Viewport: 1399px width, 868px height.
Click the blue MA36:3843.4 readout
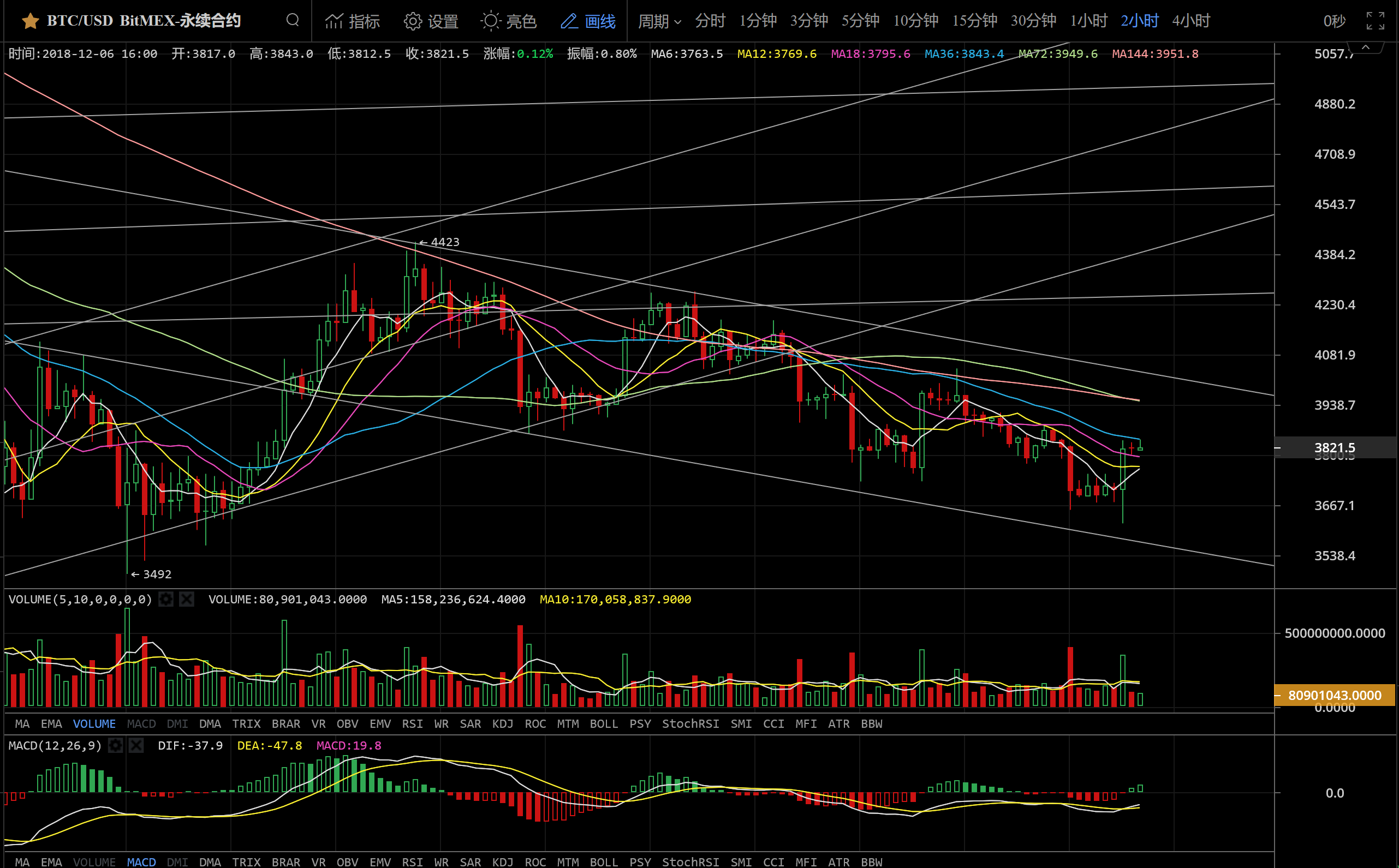[965, 54]
